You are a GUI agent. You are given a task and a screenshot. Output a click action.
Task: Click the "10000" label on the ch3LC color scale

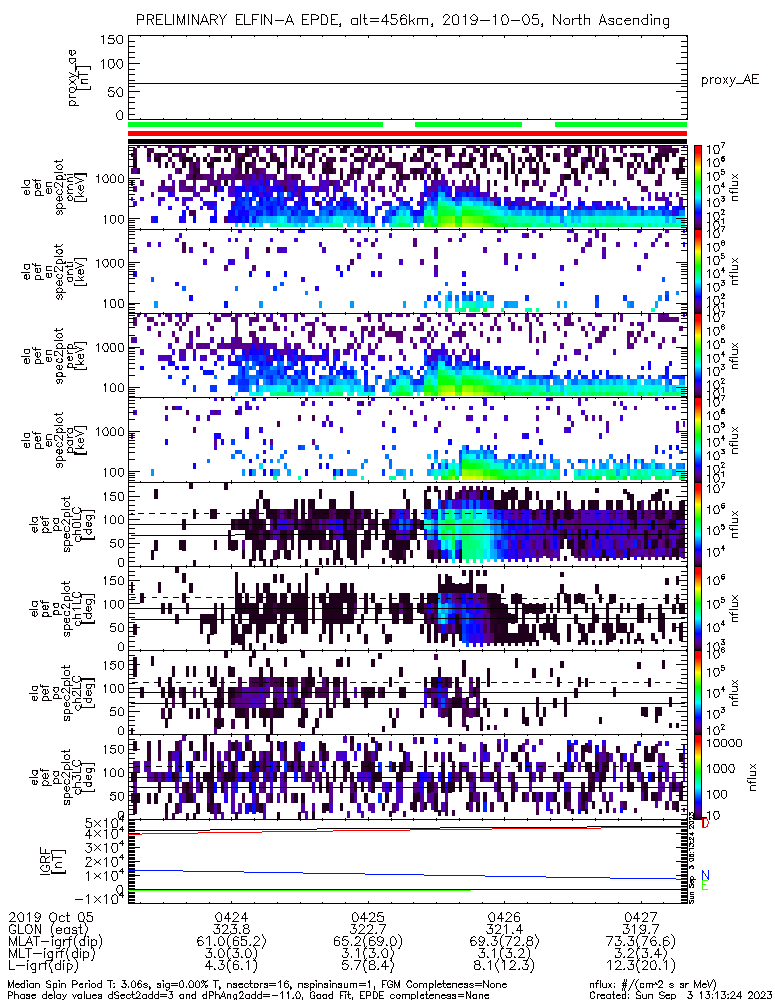(724, 743)
